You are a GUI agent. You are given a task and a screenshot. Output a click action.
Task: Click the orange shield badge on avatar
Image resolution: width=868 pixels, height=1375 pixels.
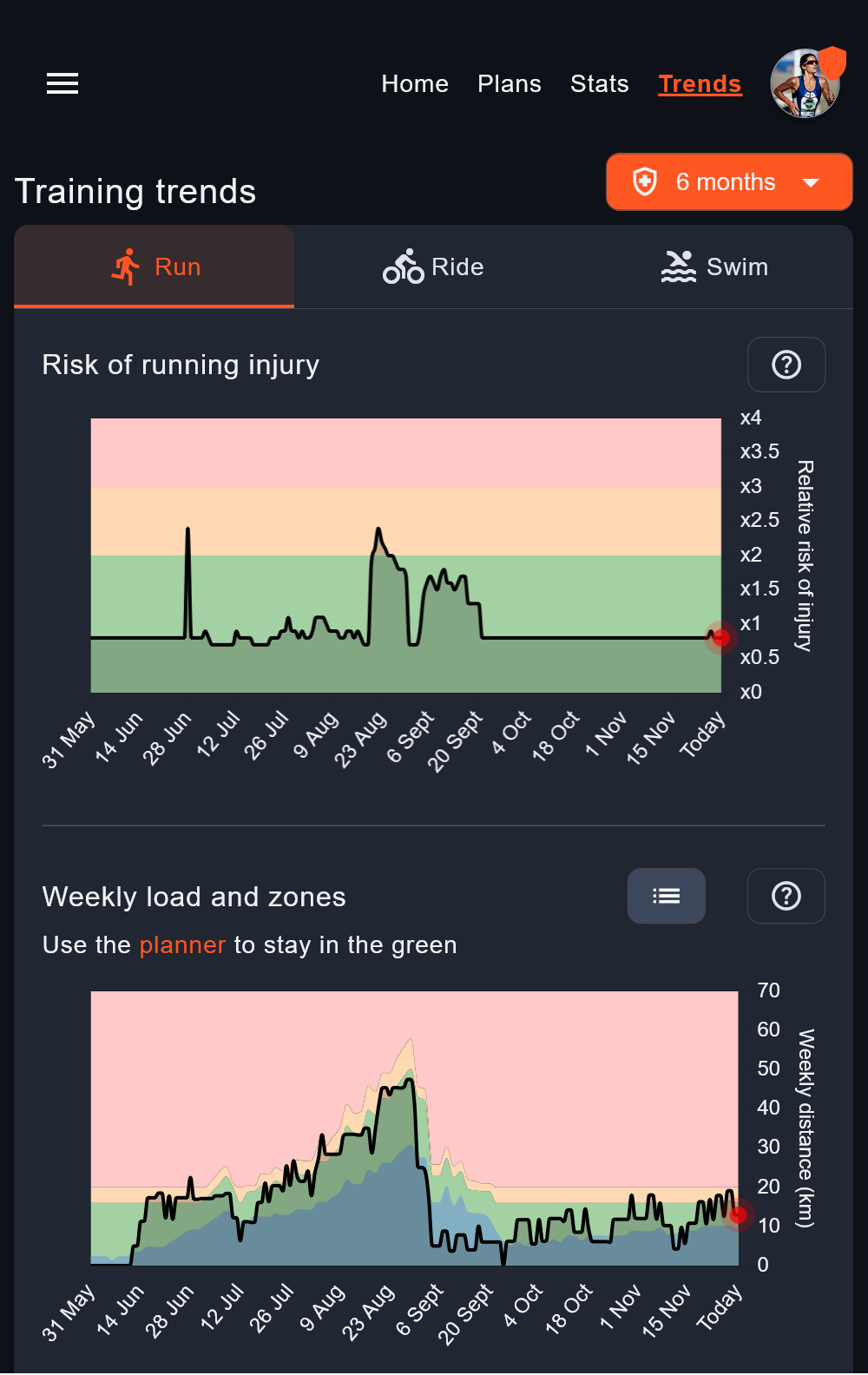click(x=832, y=62)
